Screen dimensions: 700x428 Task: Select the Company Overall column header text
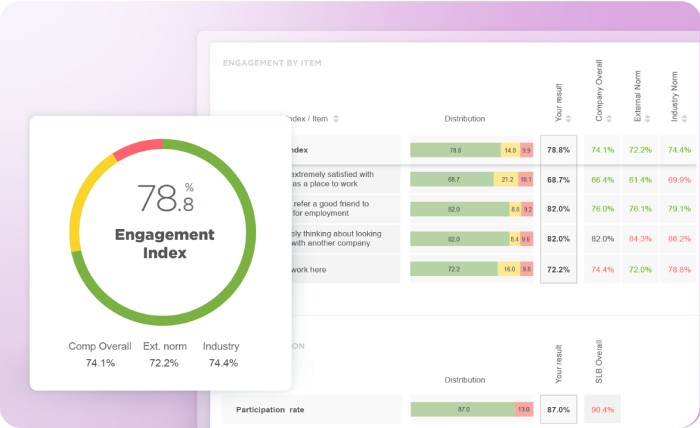pos(599,91)
